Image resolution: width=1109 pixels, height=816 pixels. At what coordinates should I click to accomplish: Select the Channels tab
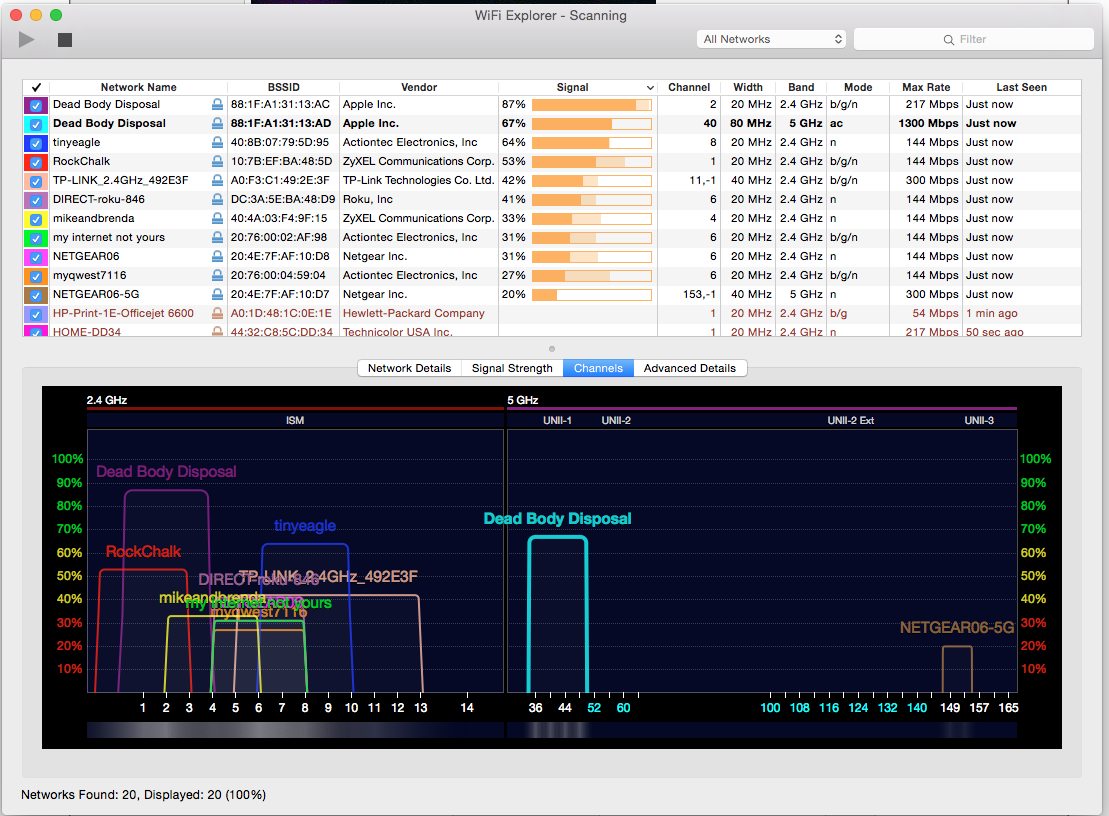[598, 368]
